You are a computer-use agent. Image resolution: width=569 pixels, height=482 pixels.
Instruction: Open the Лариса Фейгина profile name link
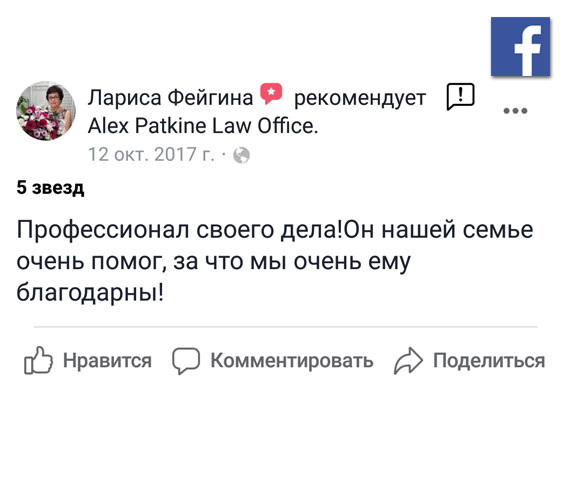pyautogui.click(x=171, y=98)
